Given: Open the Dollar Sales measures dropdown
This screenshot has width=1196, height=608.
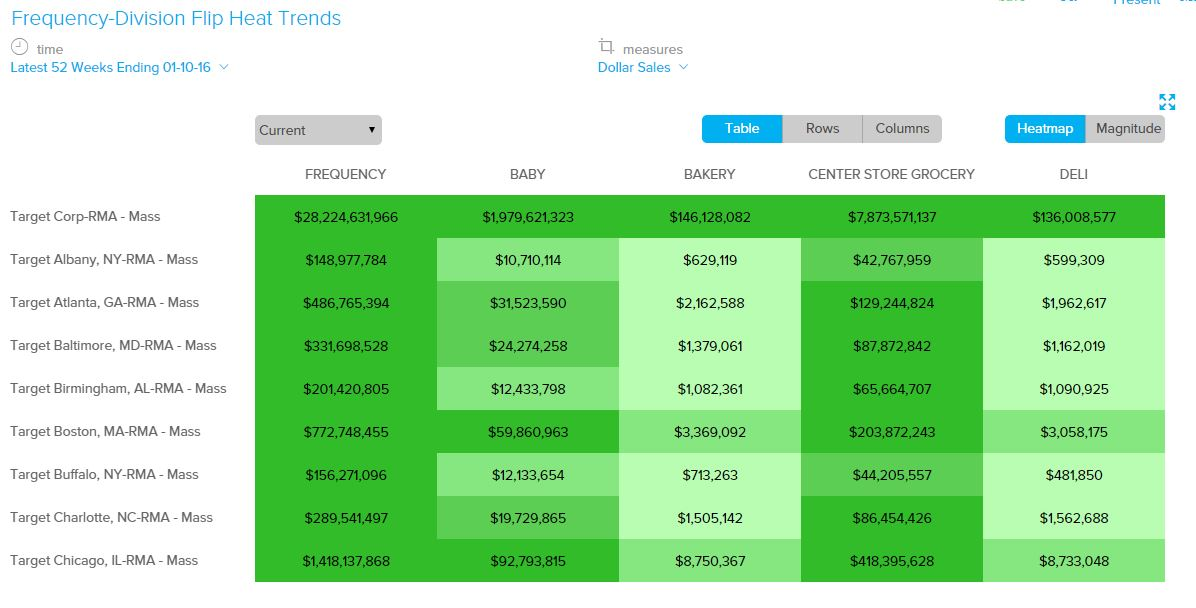Looking at the screenshot, I should coord(642,68).
